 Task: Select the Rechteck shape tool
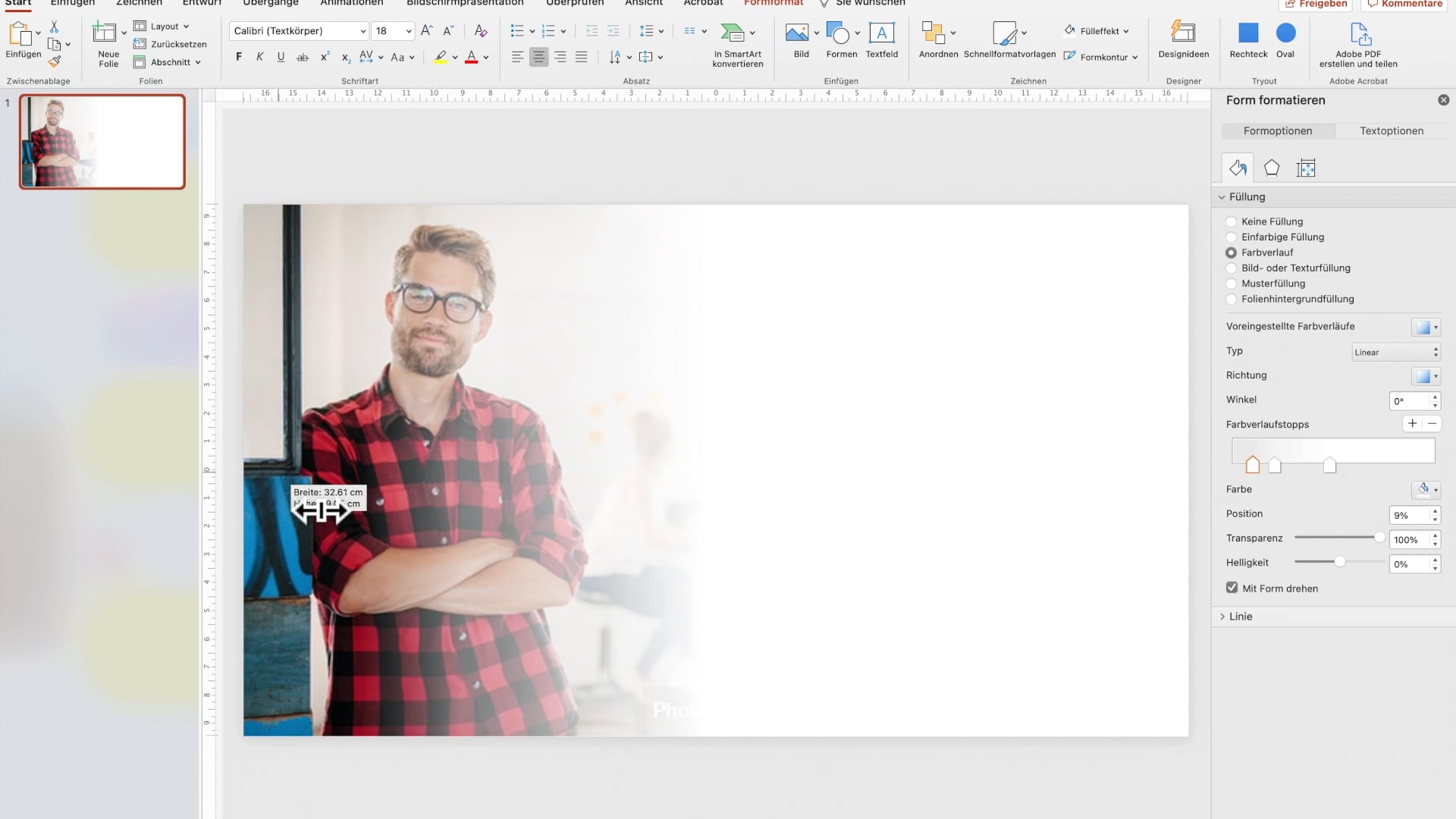(1248, 34)
